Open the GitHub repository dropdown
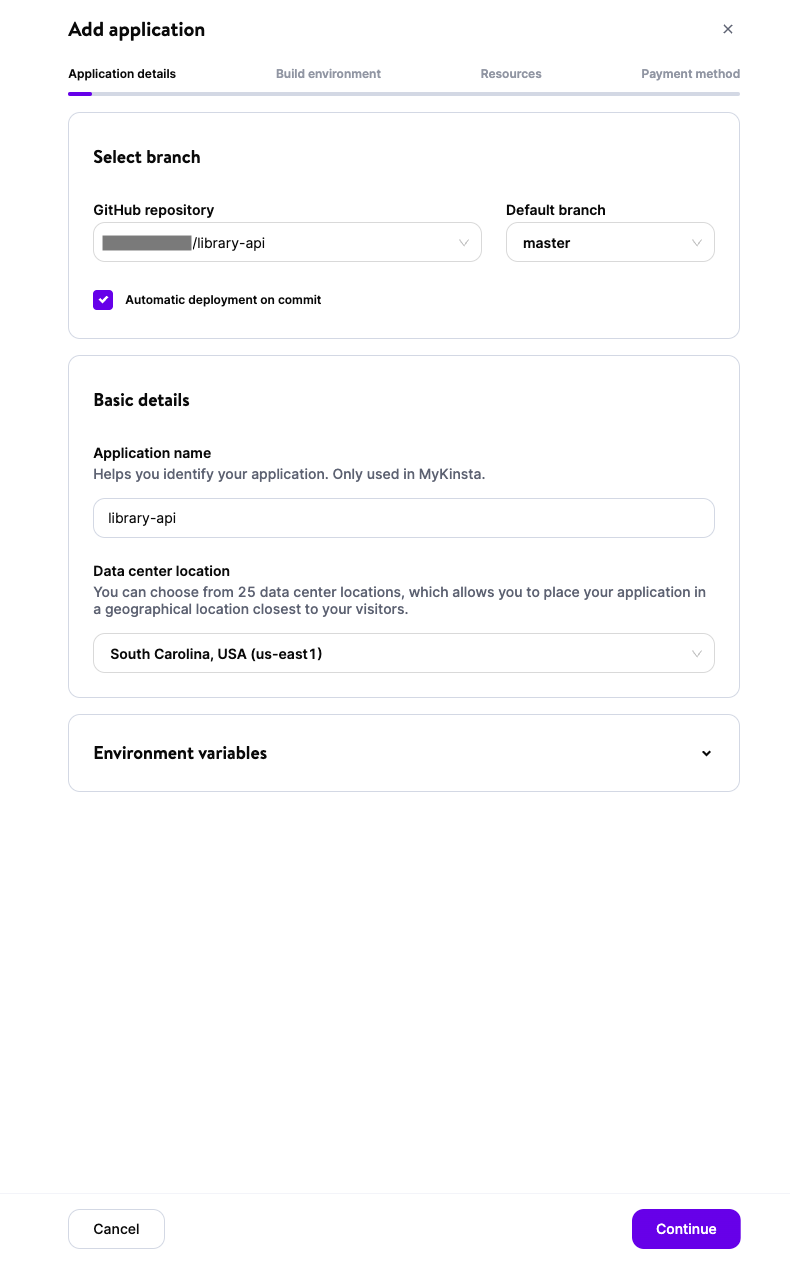This screenshot has height=1262, width=790. tap(287, 242)
